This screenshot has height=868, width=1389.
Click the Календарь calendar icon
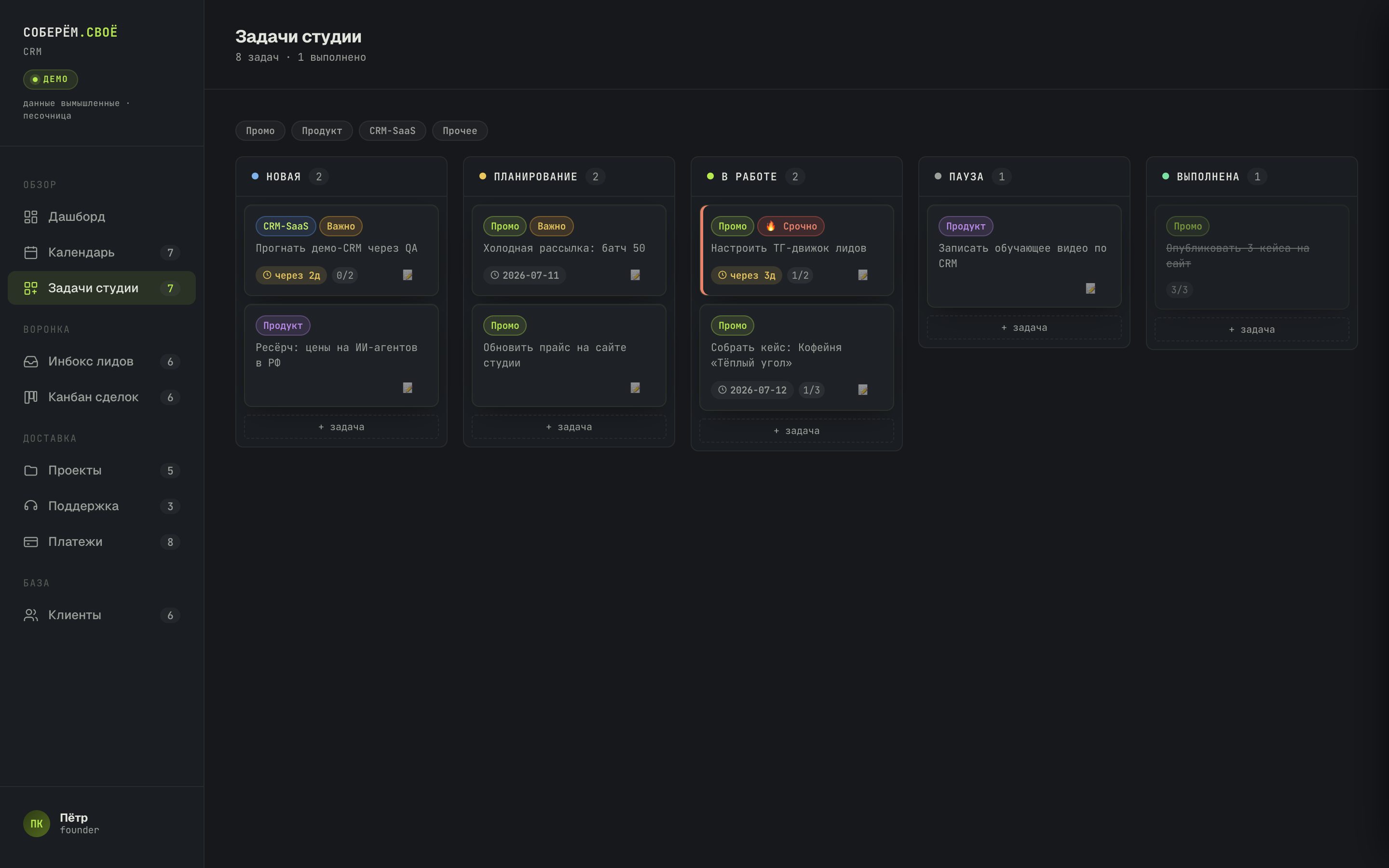click(x=30, y=253)
